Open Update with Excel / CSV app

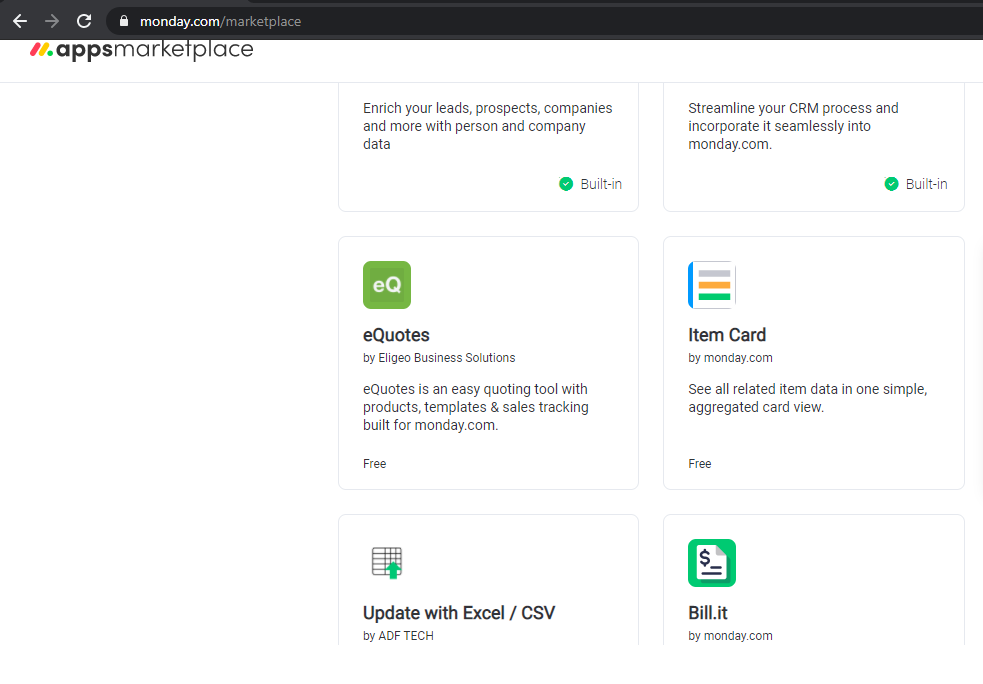(459, 613)
